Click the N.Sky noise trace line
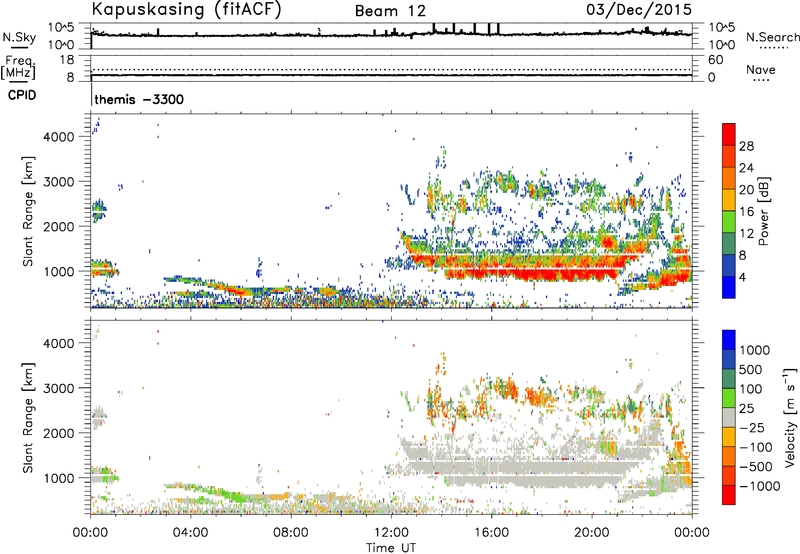 tap(391, 35)
